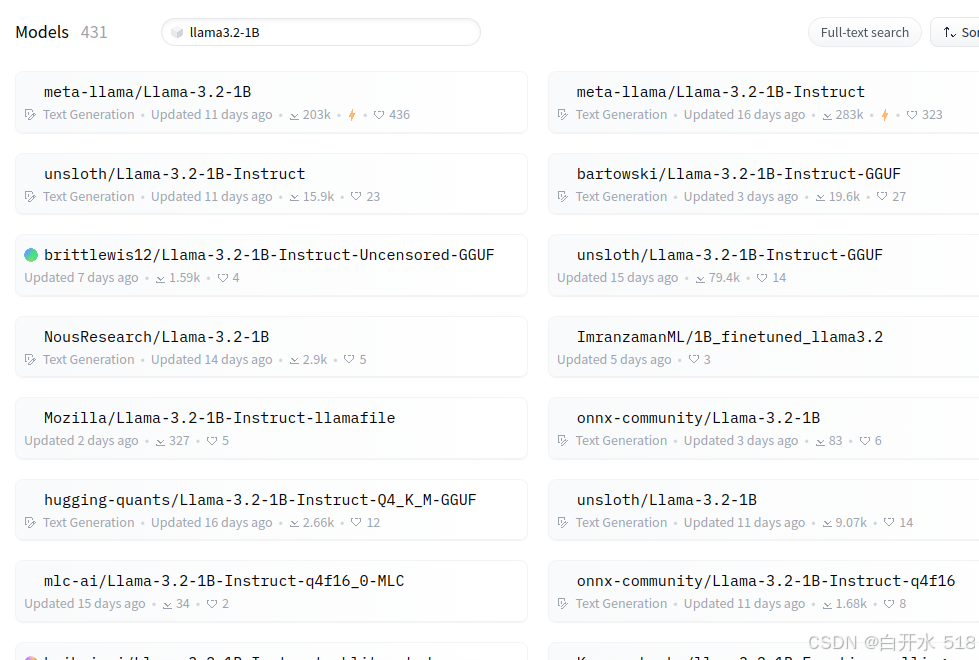Click the 1.59k download count
This screenshot has height=660, width=979.
[x=184, y=278]
